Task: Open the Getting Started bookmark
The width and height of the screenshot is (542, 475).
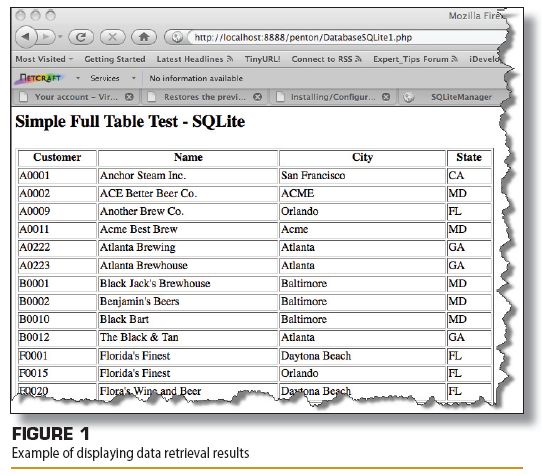Action: (x=115, y=59)
